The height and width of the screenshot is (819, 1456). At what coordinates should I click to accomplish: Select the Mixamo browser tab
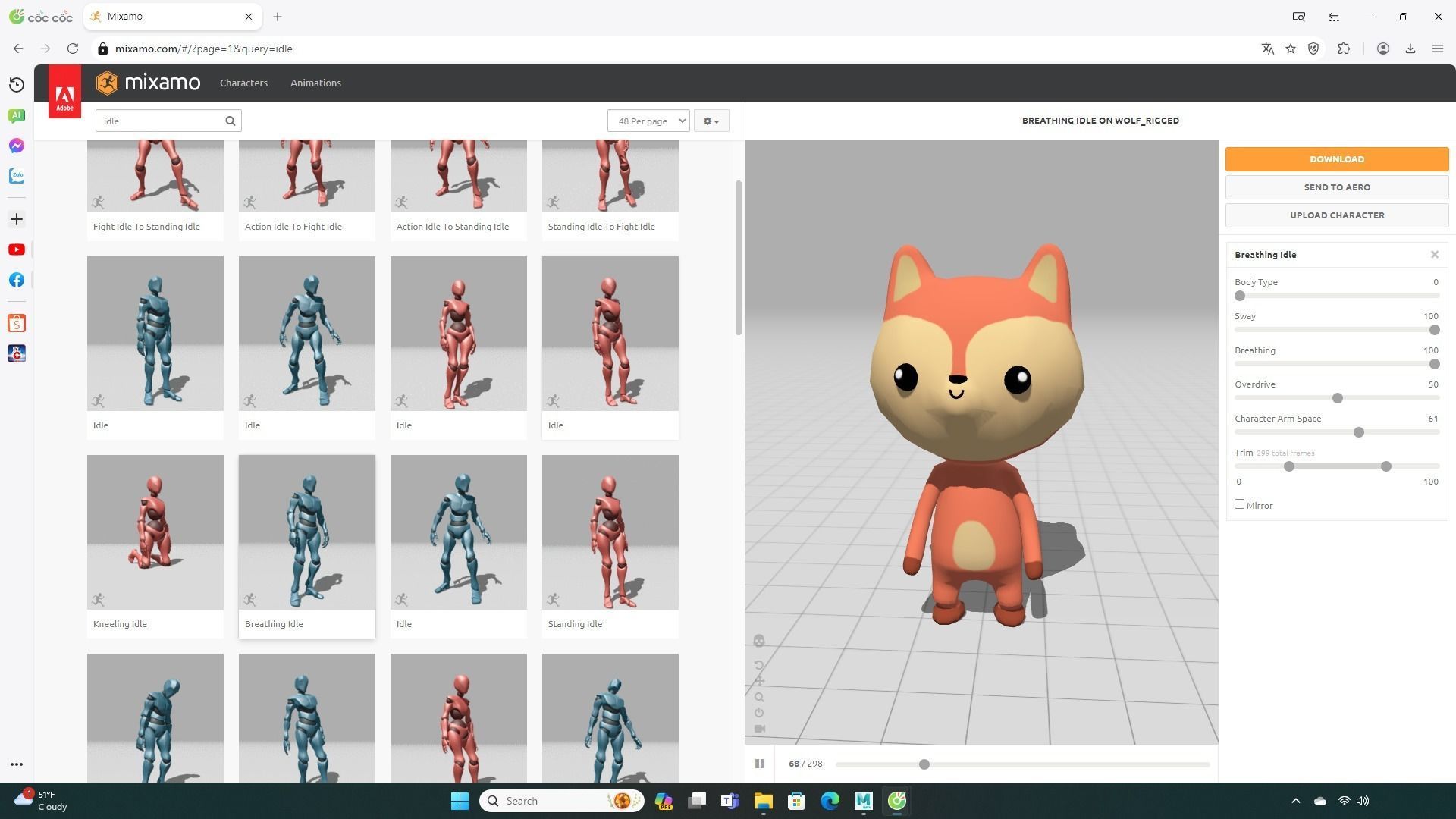[173, 17]
